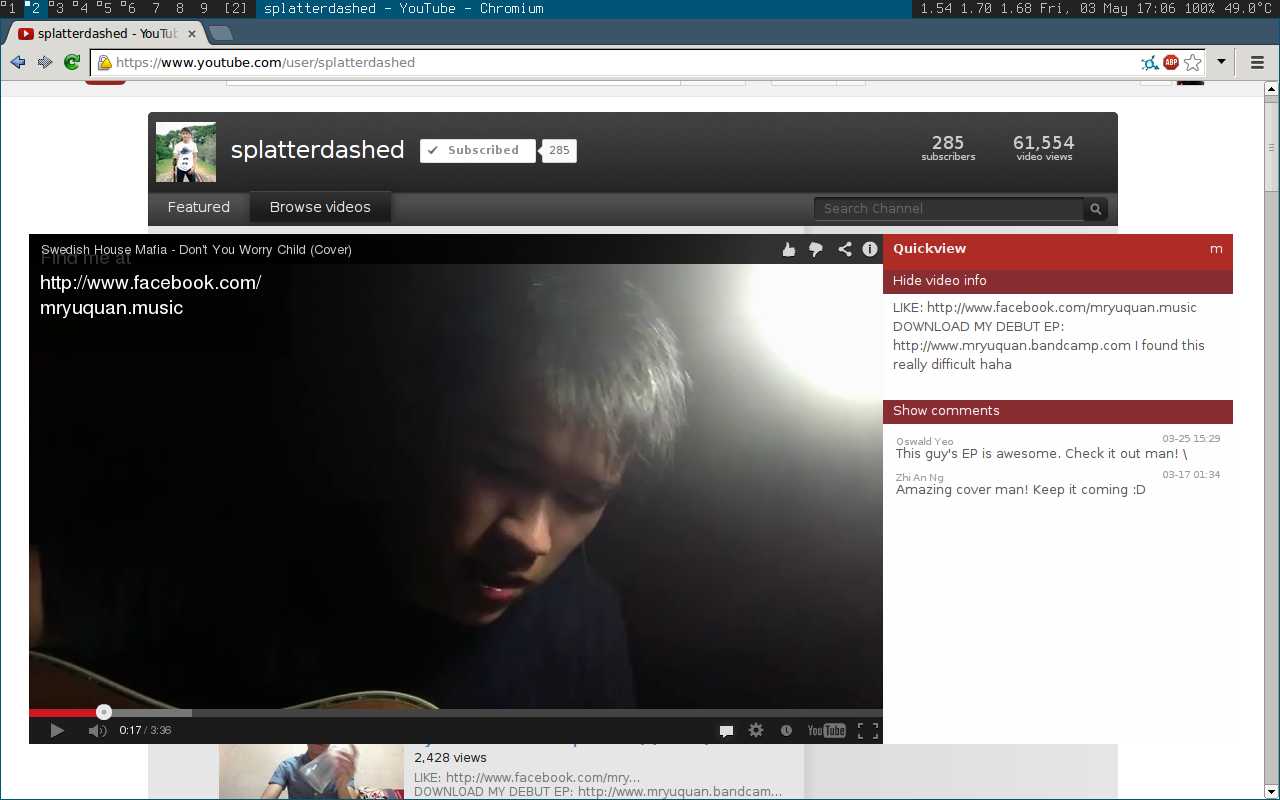This screenshot has width=1280, height=800.
Task: Play the video with the play button
Action: click(57, 731)
